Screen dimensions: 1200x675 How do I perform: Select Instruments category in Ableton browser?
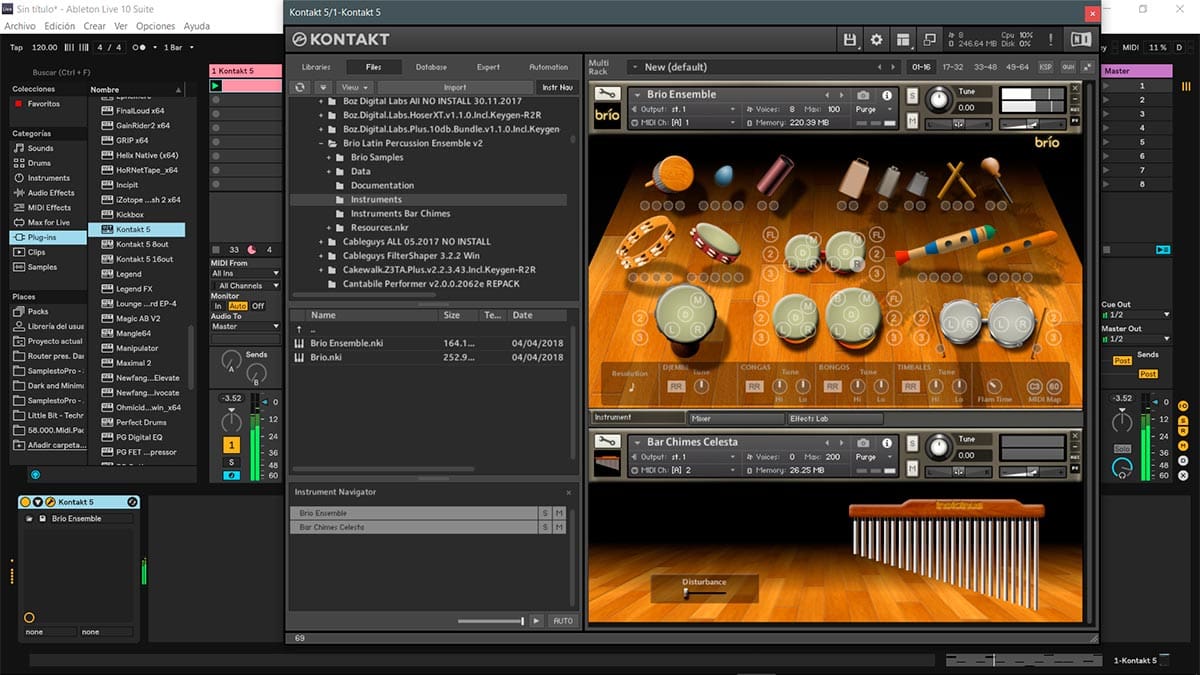[48, 178]
